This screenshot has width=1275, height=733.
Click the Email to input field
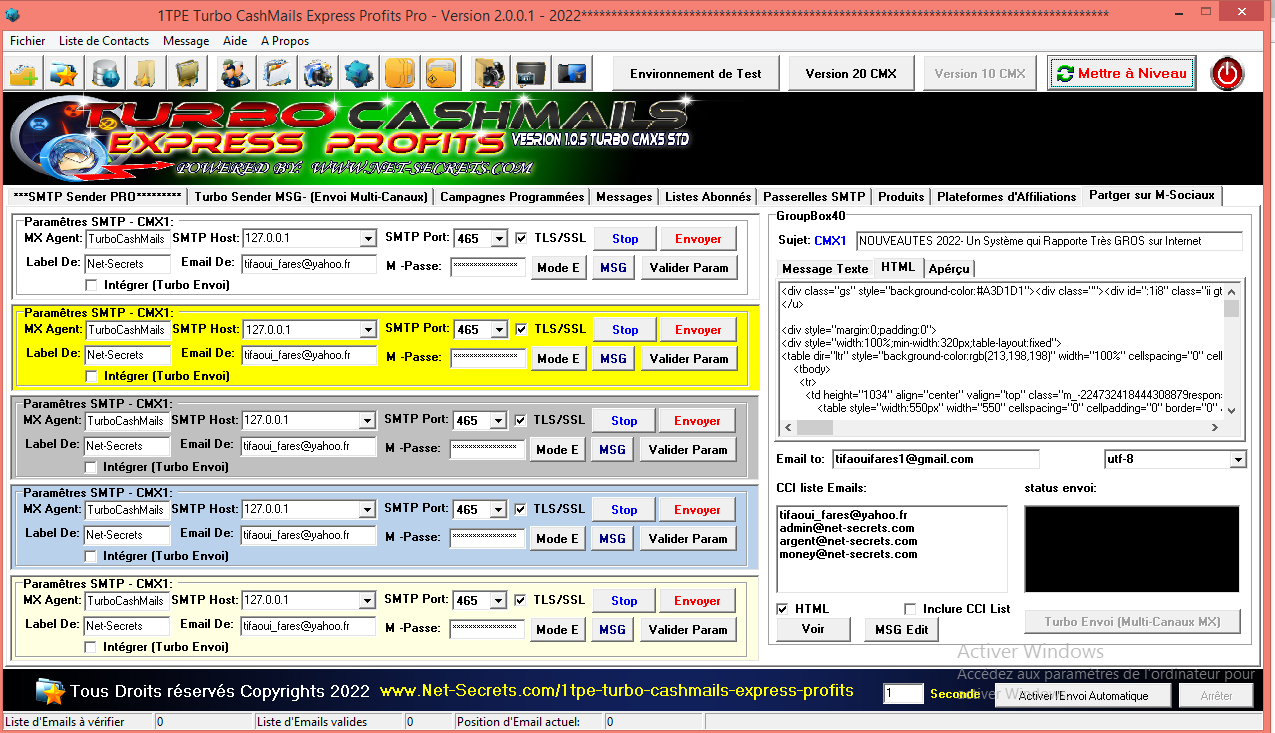(x=935, y=459)
